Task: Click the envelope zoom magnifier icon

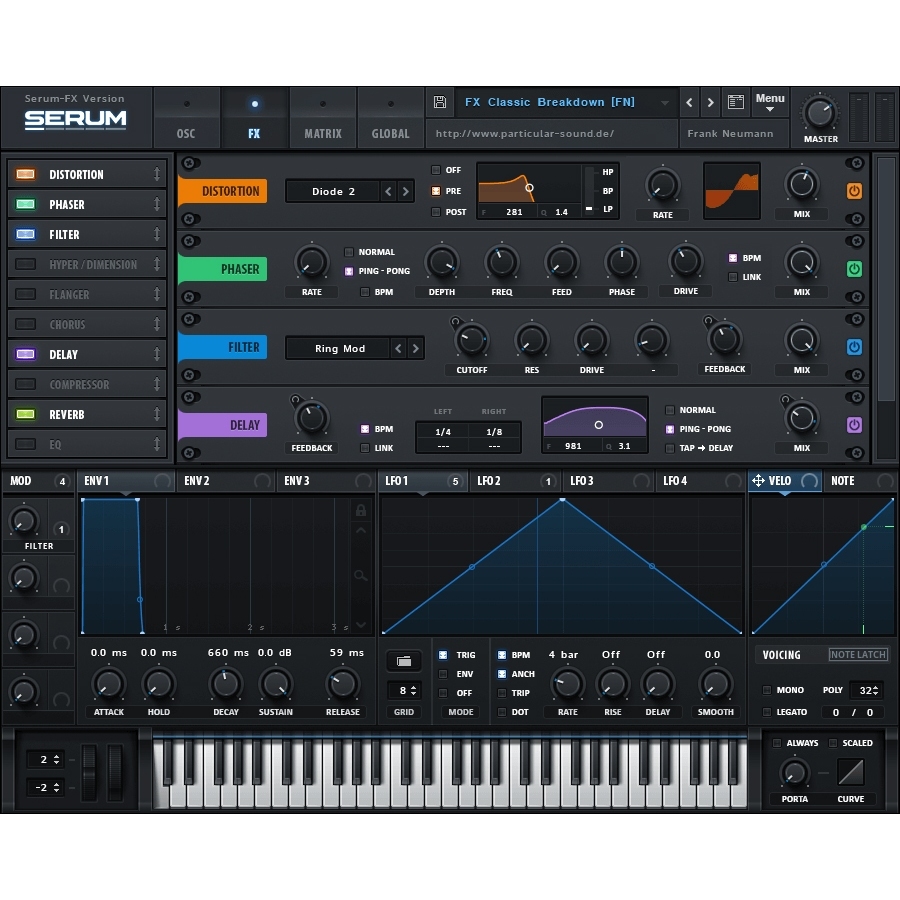Action: coord(360,575)
